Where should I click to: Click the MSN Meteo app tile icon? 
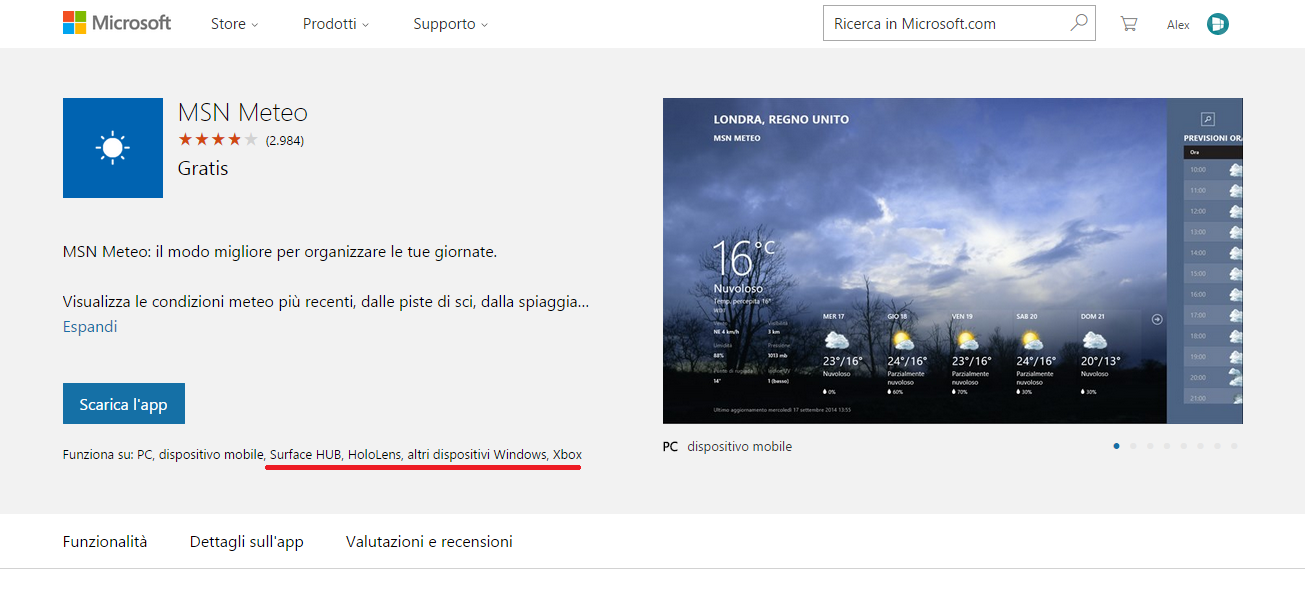113,148
